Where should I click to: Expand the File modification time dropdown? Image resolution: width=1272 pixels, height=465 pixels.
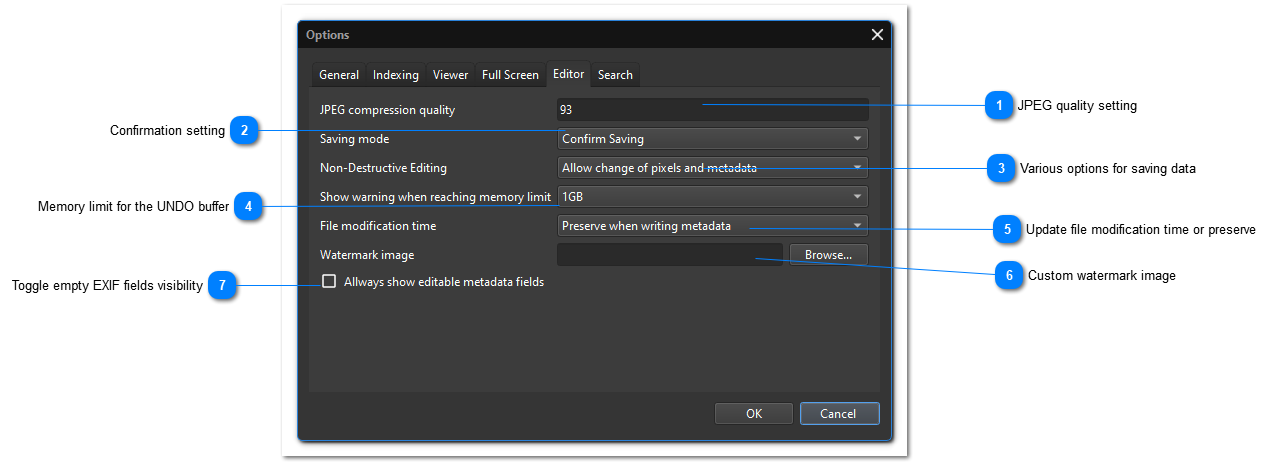[711, 226]
